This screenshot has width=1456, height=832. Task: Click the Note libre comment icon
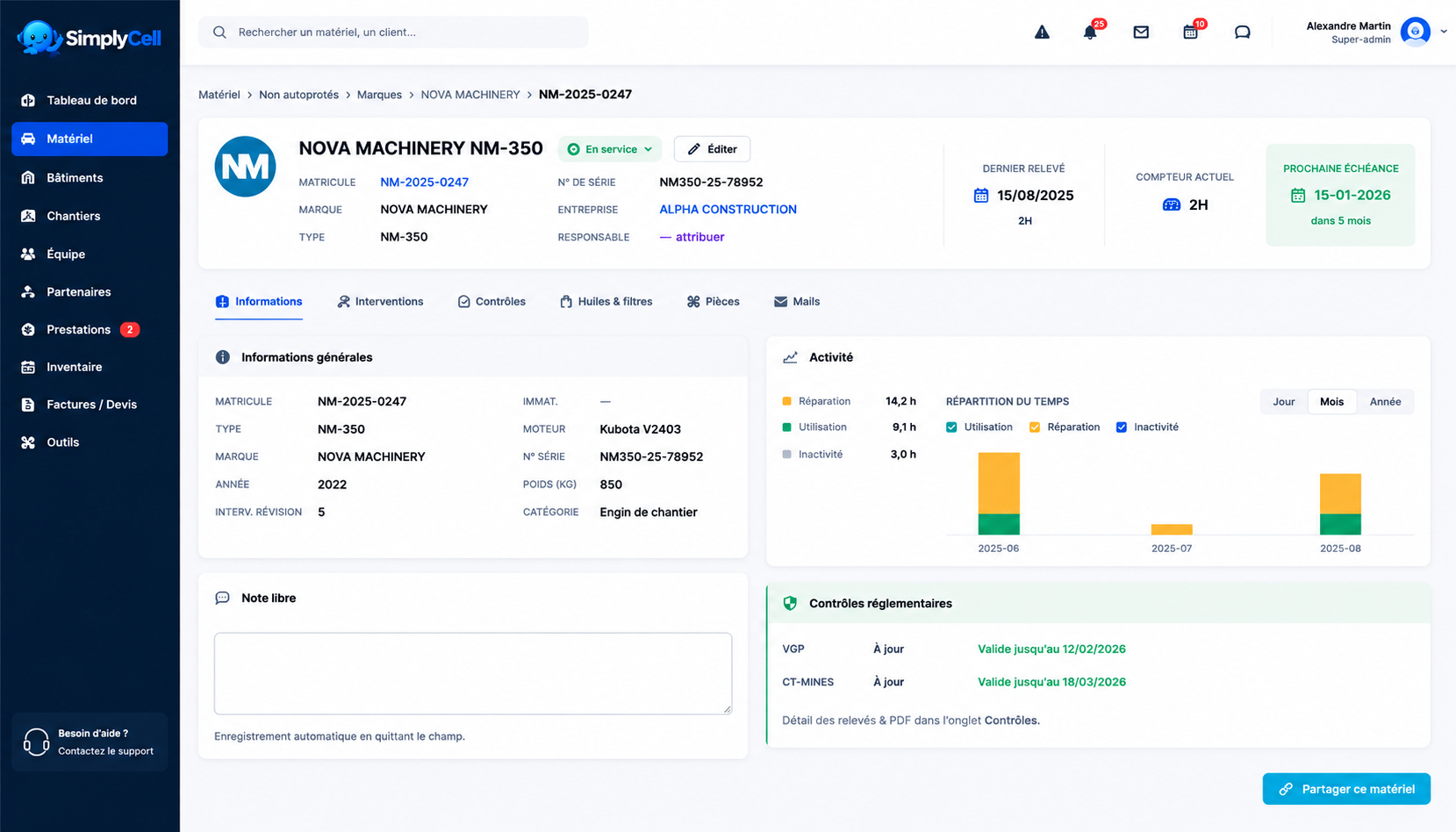(223, 598)
